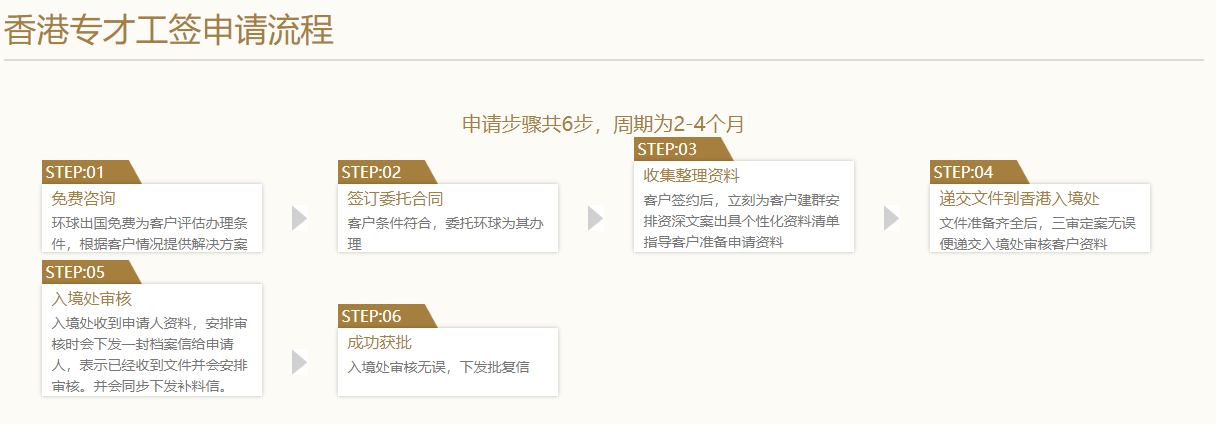The width and height of the screenshot is (1216, 424).
Task: Click the STEP:04 badge label
Action: [x=964, y=172]
